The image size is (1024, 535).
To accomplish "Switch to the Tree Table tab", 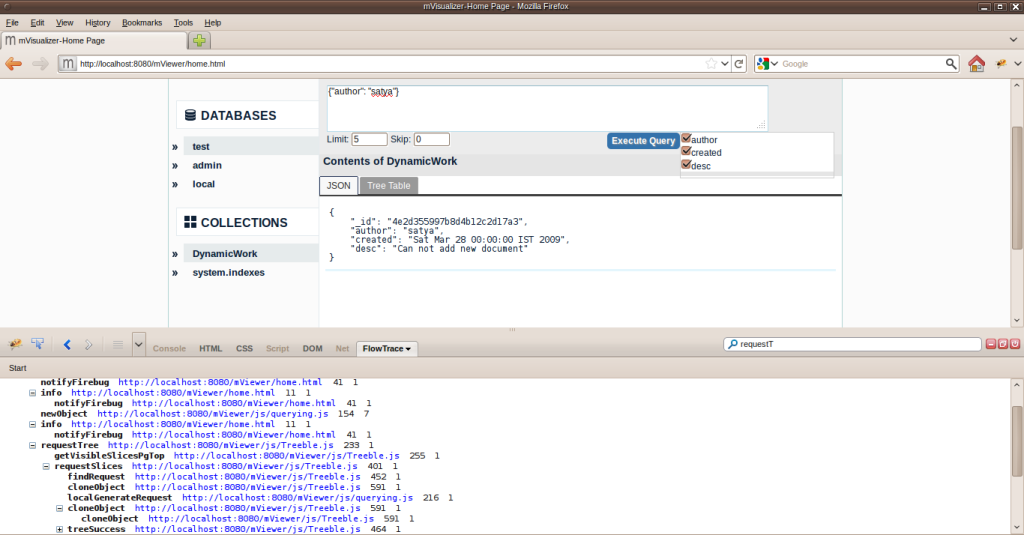I will [x=389, y=186].
